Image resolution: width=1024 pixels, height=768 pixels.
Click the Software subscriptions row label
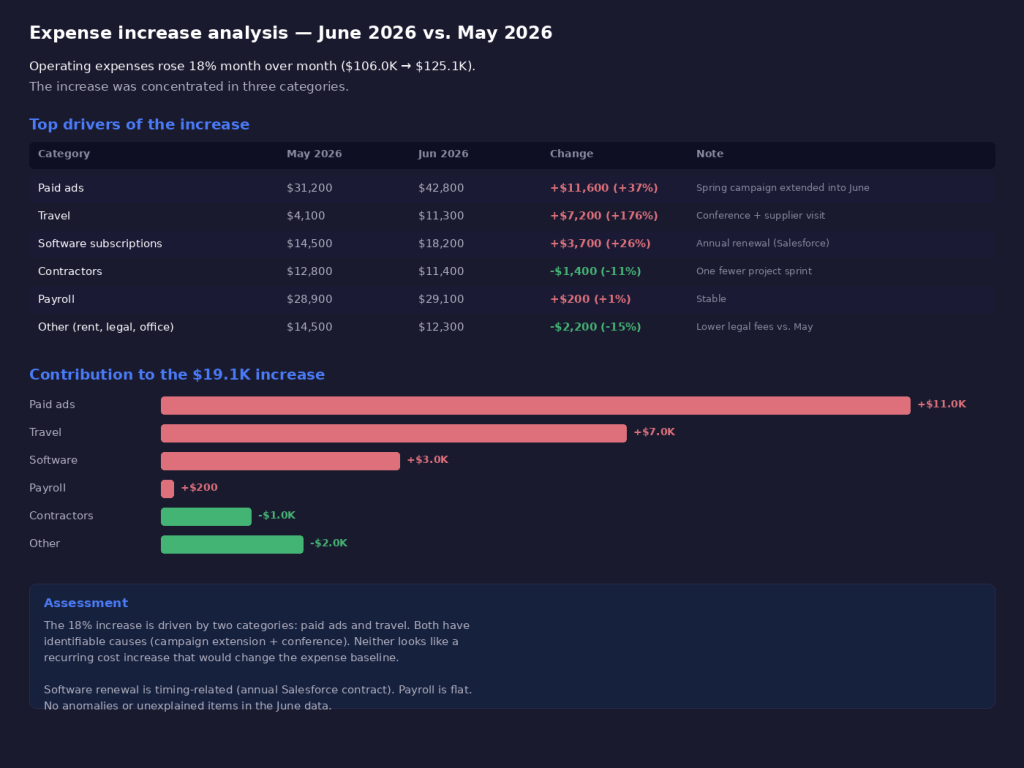[x=100, y=244]
